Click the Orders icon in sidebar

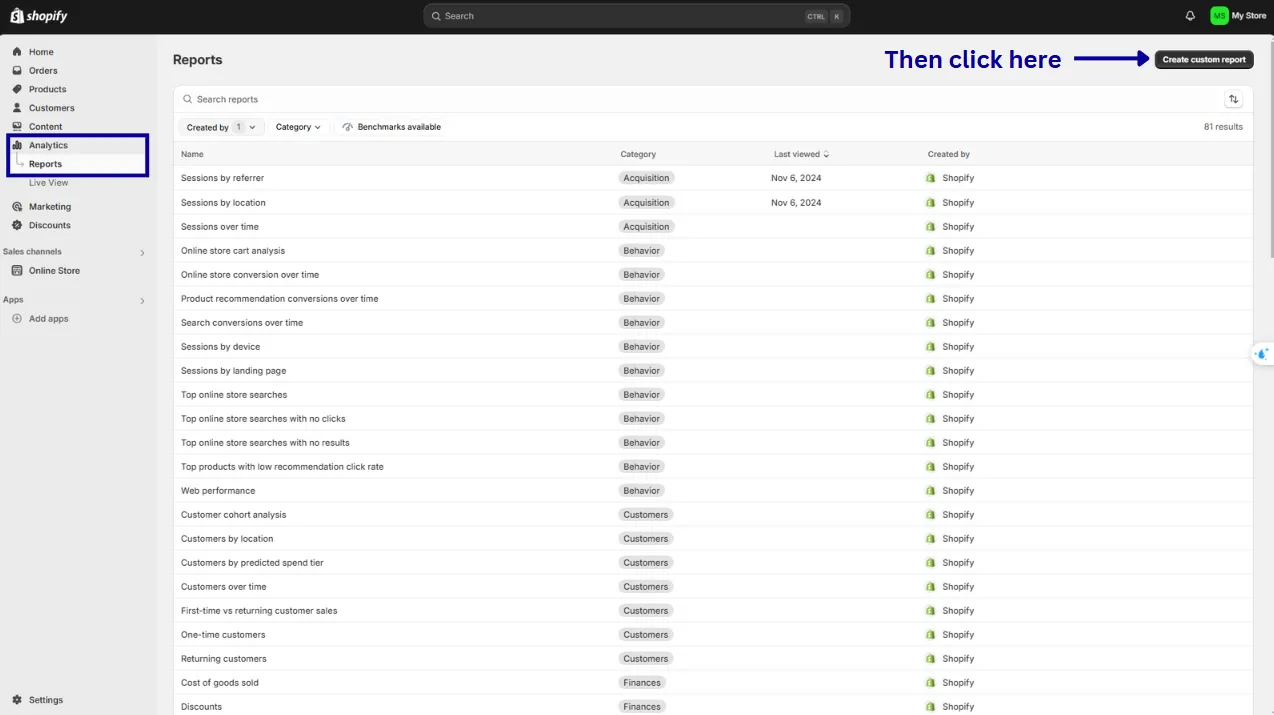pos(17,71)
